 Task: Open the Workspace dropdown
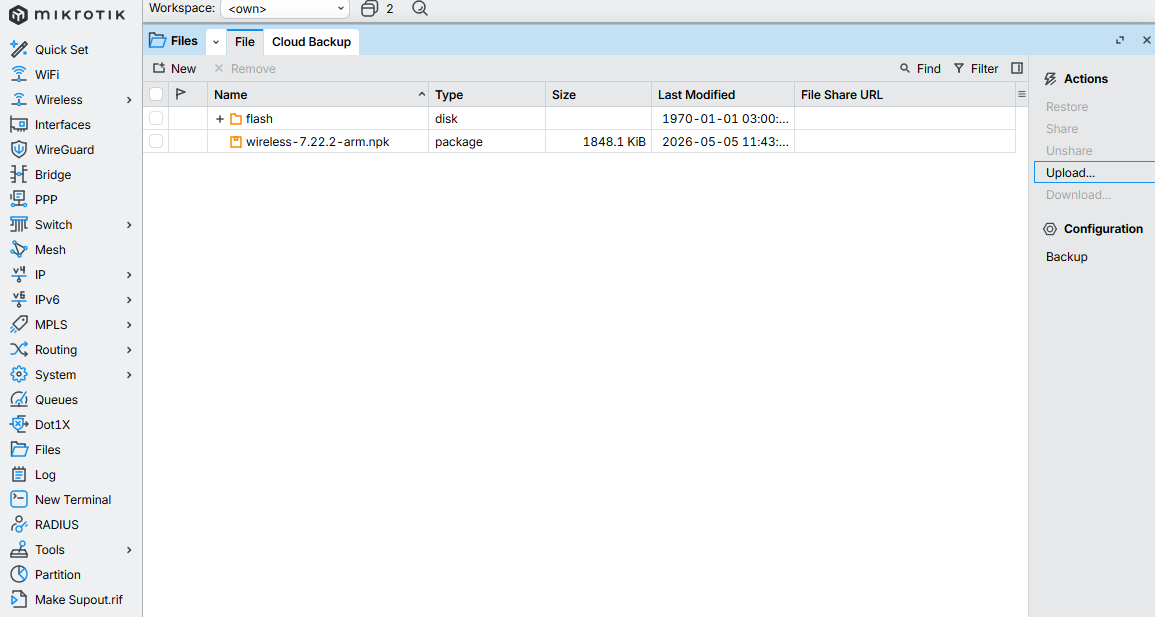click(284, 9)
